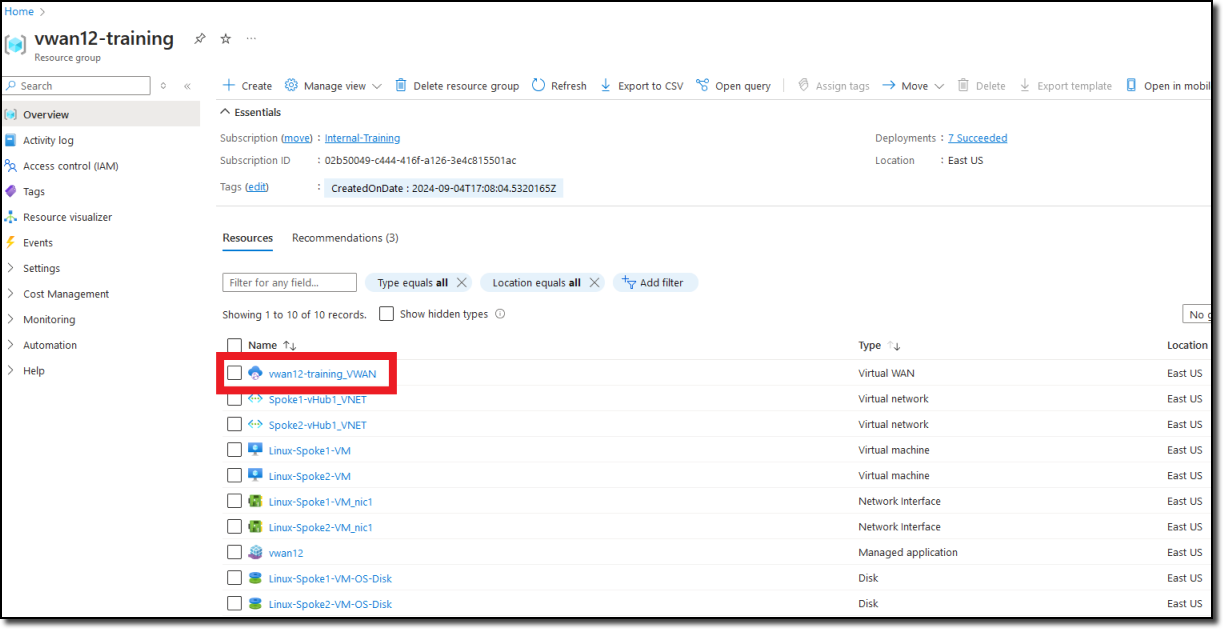Click the CreatedOnDate tag value
This screenshot has width=1223, height=629.
point(444,188)
